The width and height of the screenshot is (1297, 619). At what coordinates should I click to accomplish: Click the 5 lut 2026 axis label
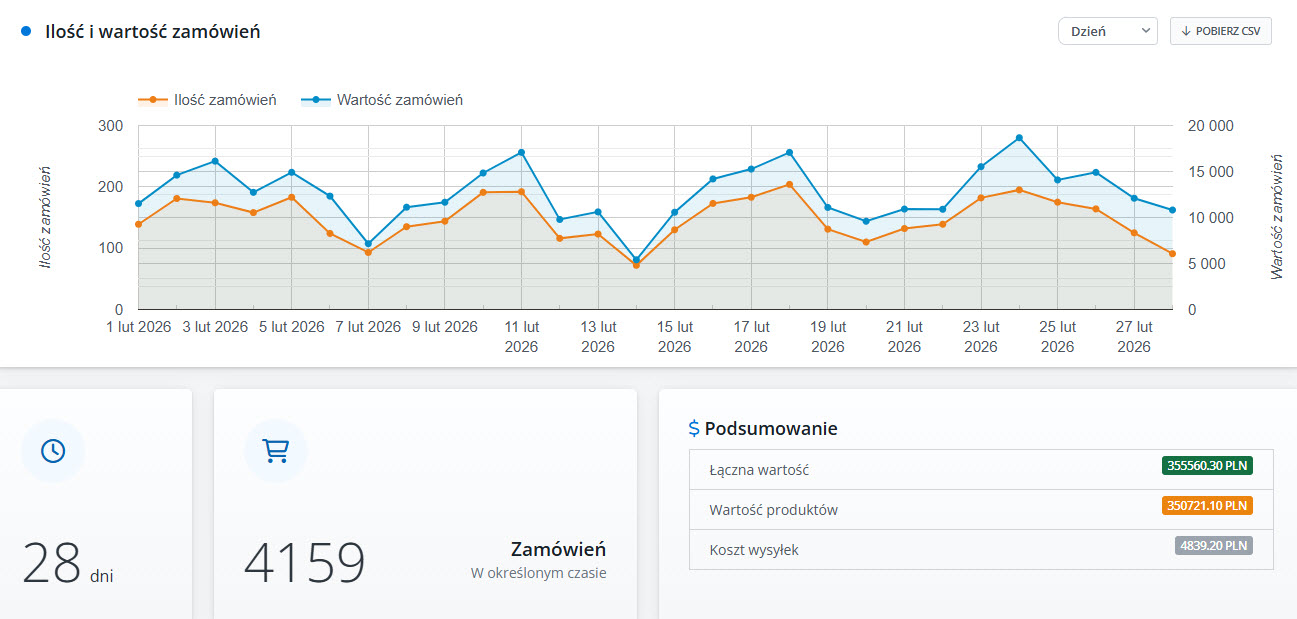point(291,327)
